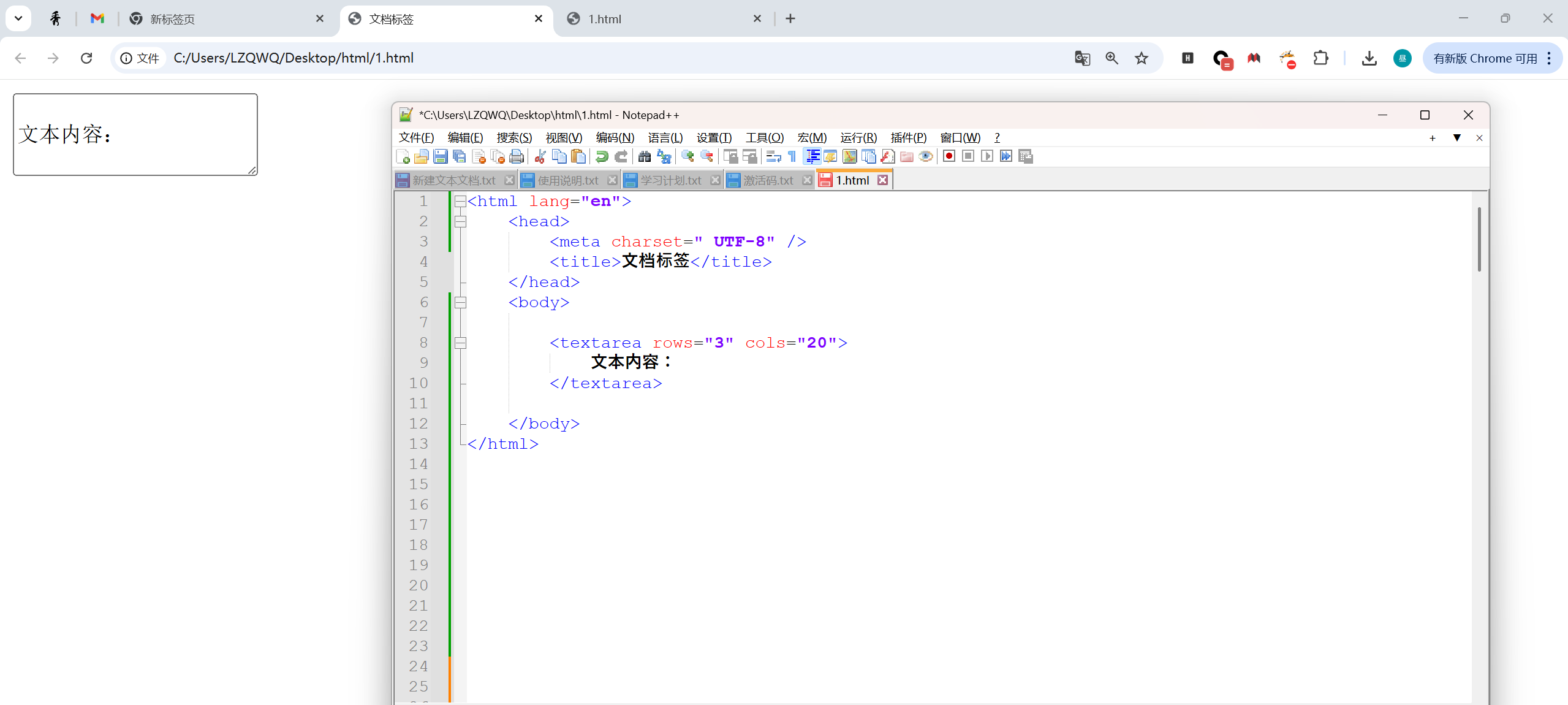Open the 文件(F) menu in Notepad++

tap(417, 138)
